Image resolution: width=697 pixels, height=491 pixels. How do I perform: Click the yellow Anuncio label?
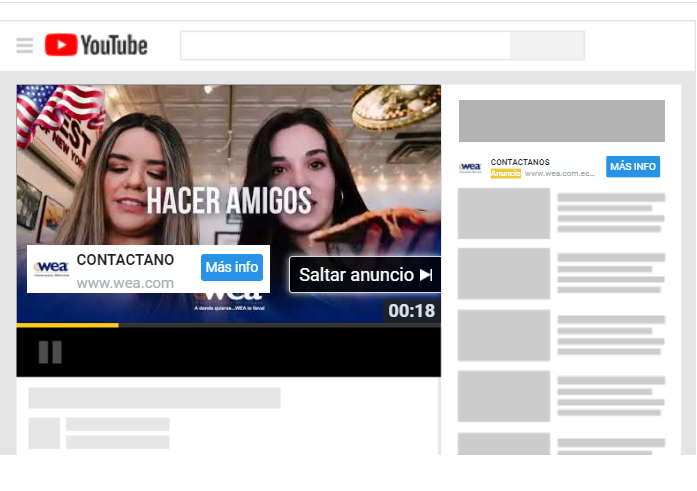[x=505, y=173]
